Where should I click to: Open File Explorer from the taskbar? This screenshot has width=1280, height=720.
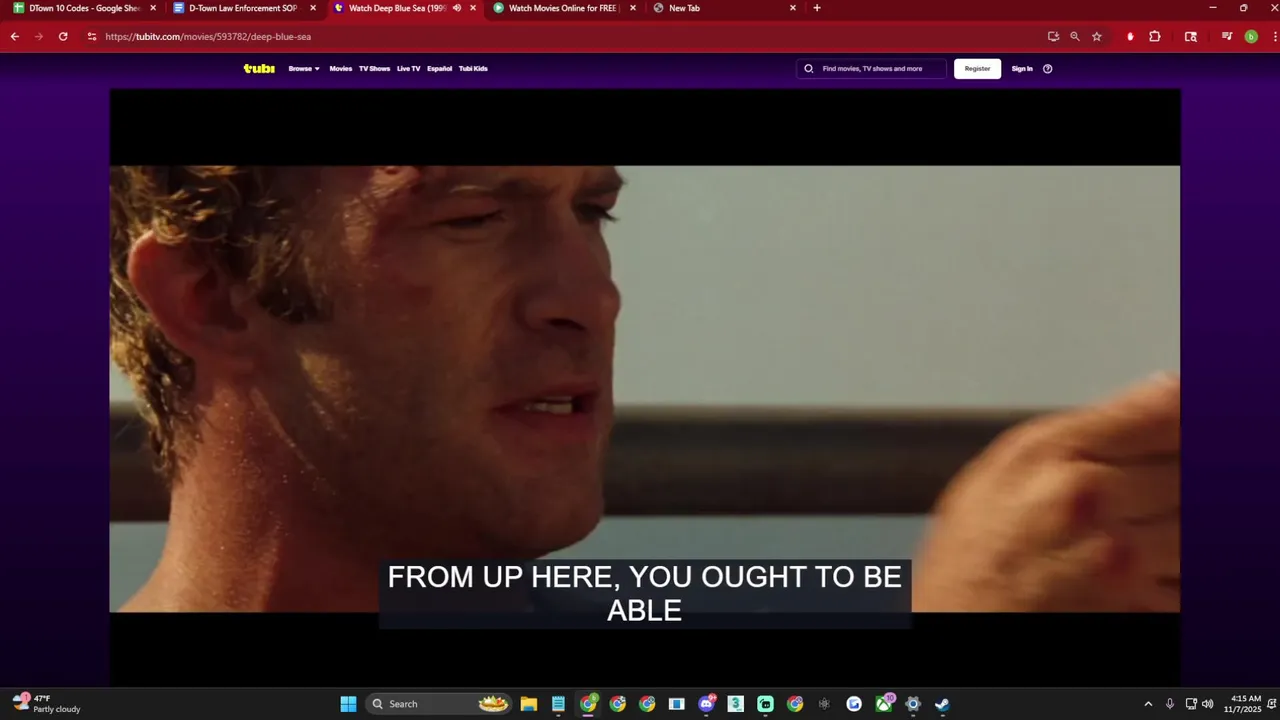[529, 704]
